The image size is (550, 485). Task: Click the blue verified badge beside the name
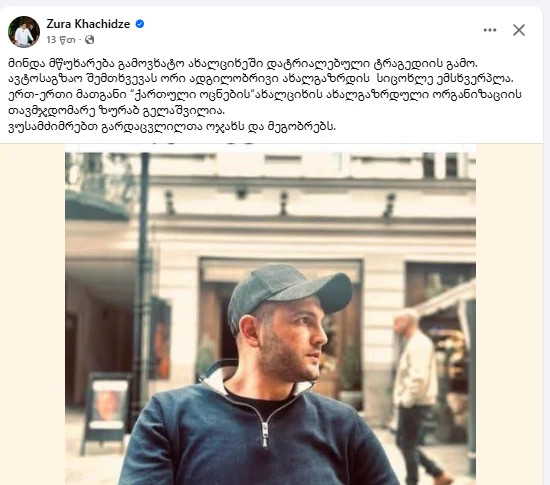[x=140, y=24]
